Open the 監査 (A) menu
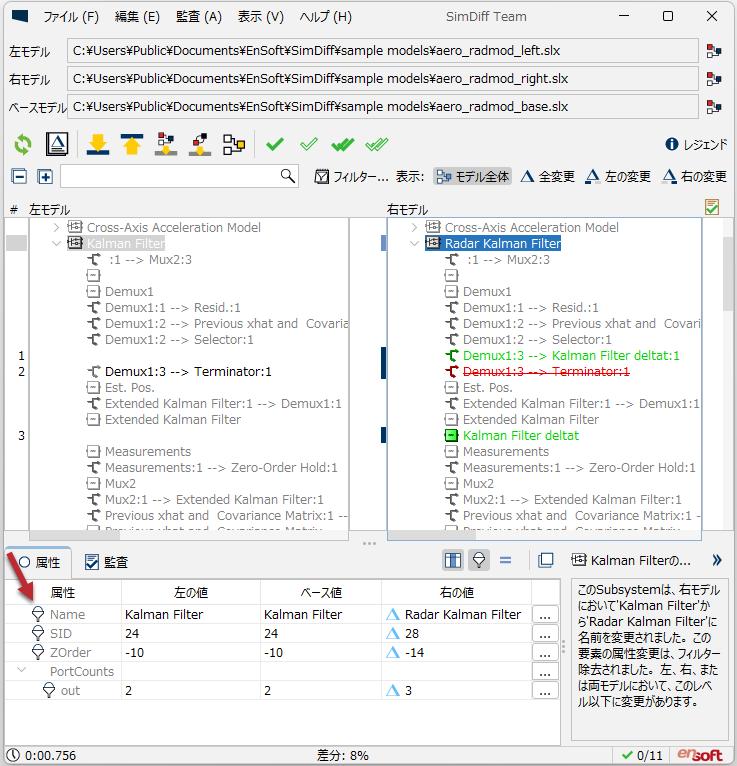737x766 pixels. [x=199, y=17]
